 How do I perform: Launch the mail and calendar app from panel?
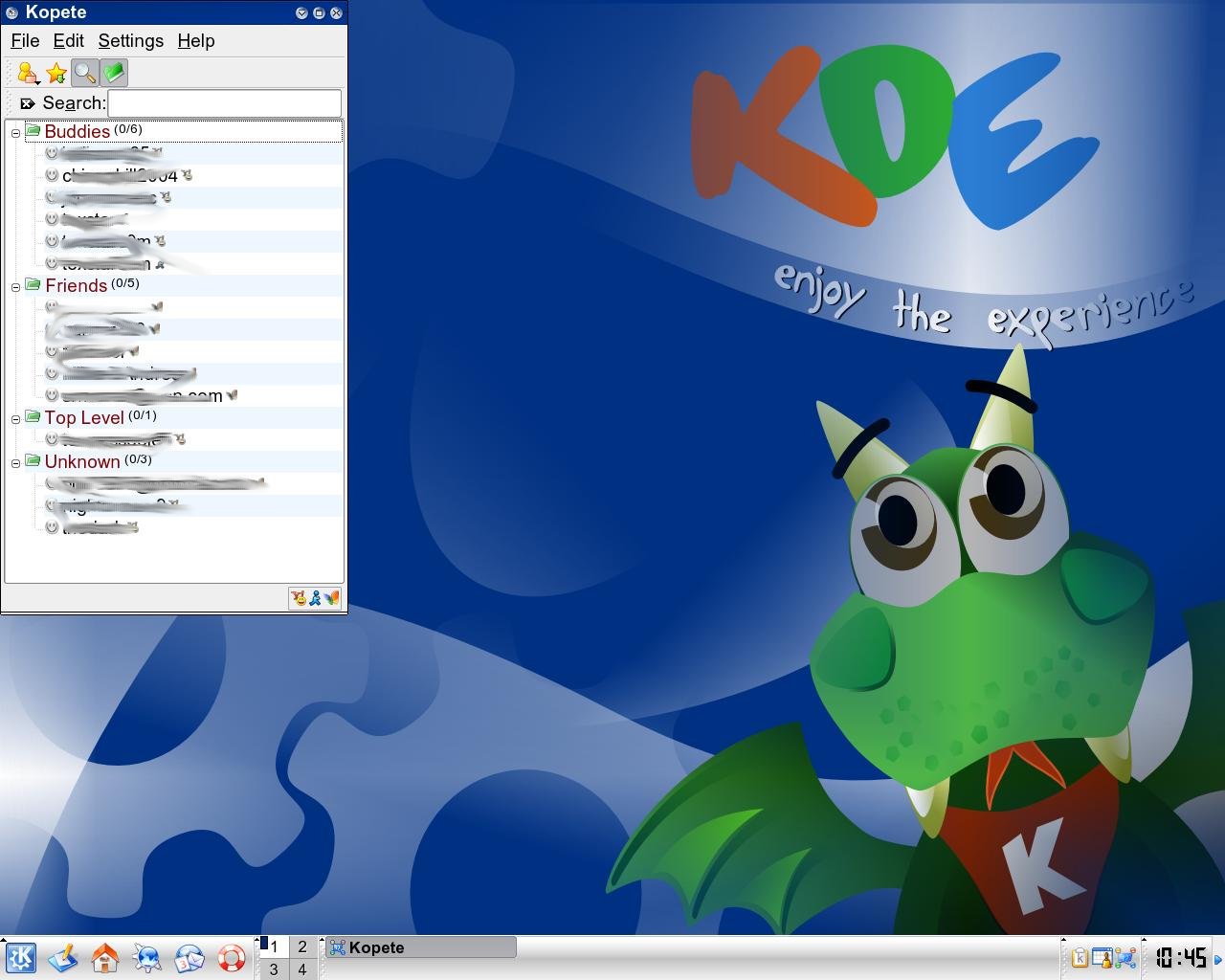point(189,958)
